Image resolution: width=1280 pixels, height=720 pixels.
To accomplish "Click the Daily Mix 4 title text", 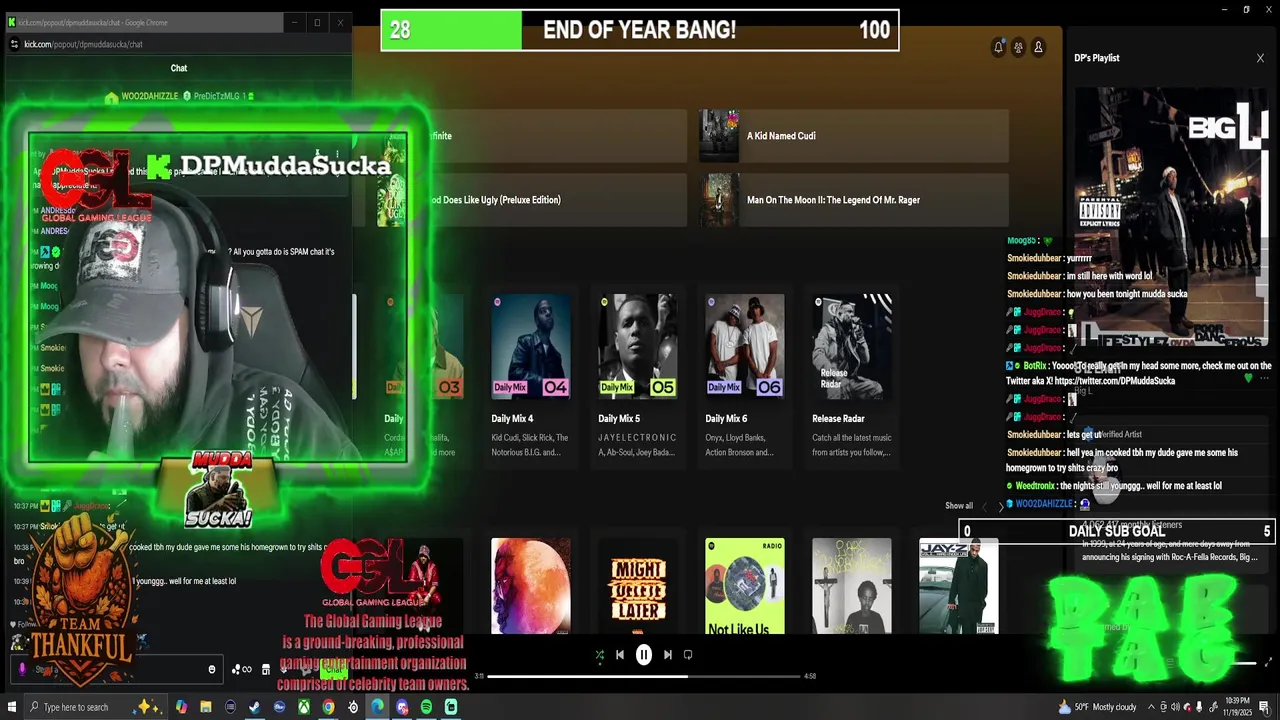I will pos(512,419).
